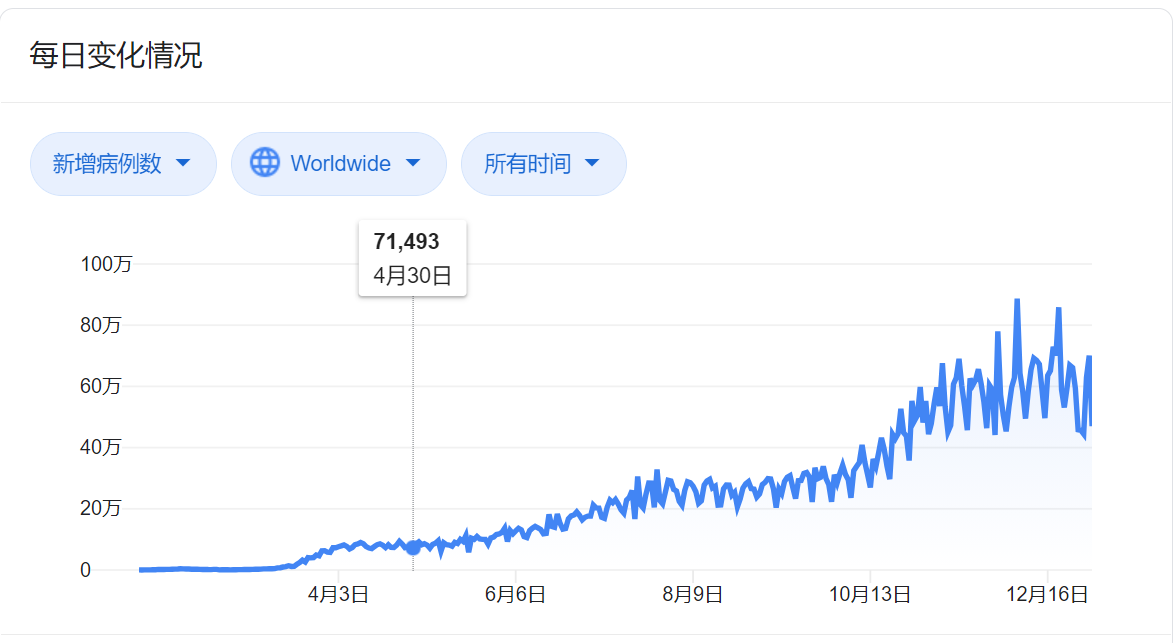Image resolution: width=1174 pixels, height=643 pixels.
Task: Click the 4月30日 date in the tooltip
Action: (413, 275)
